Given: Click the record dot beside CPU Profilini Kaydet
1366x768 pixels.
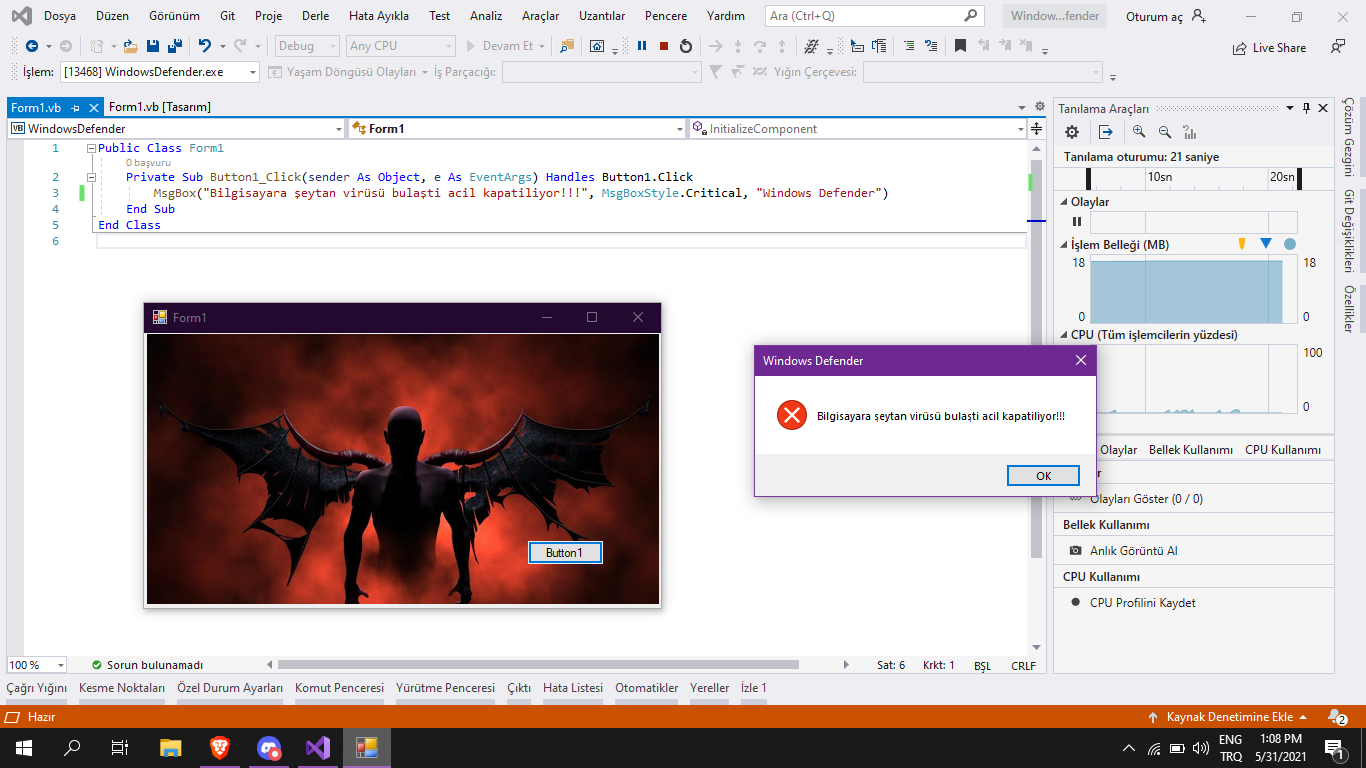Looking at the screenshot, I should click(x=1076, y=602).
